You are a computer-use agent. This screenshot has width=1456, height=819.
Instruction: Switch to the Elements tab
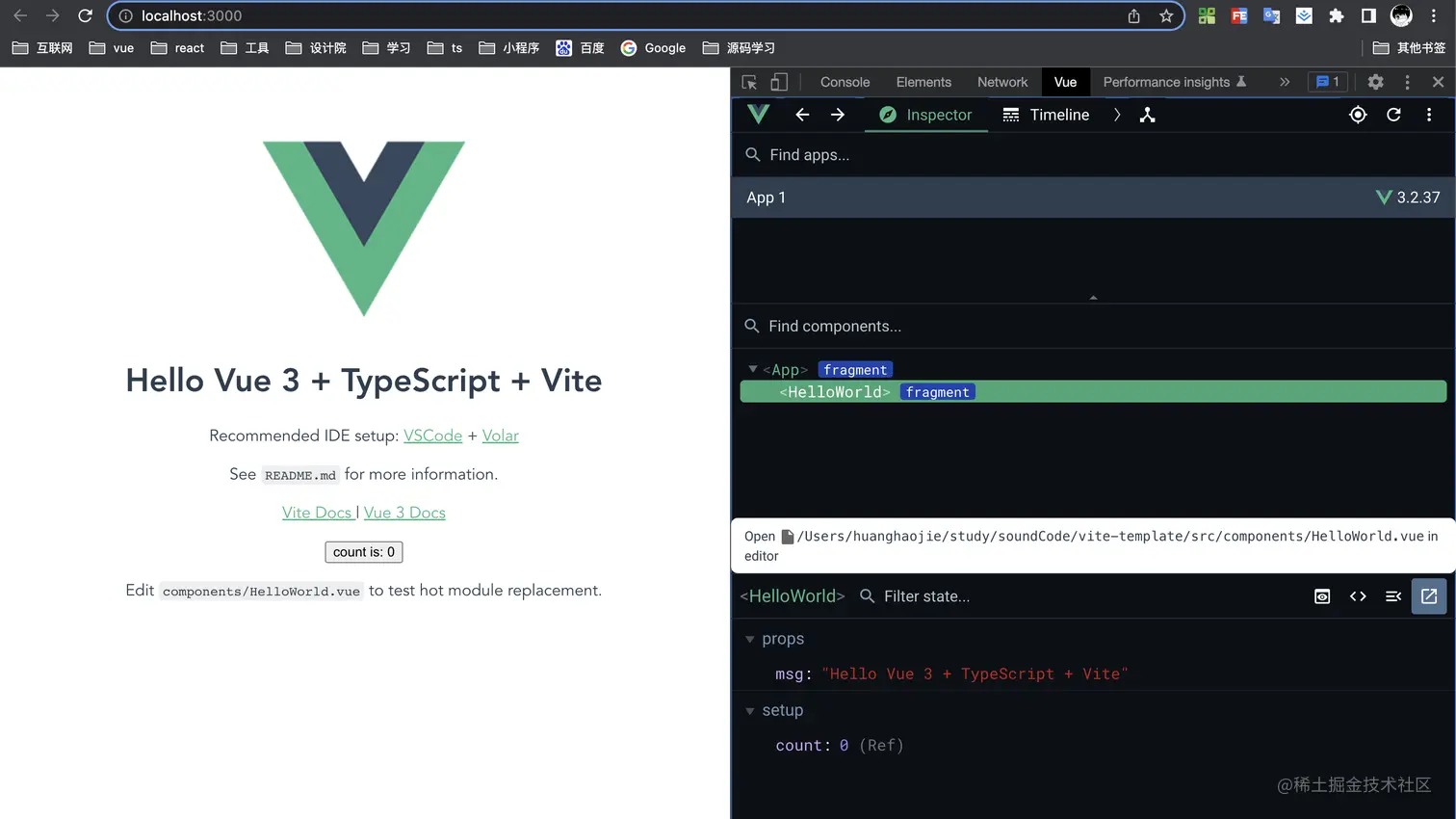click(x=923, y=82)
